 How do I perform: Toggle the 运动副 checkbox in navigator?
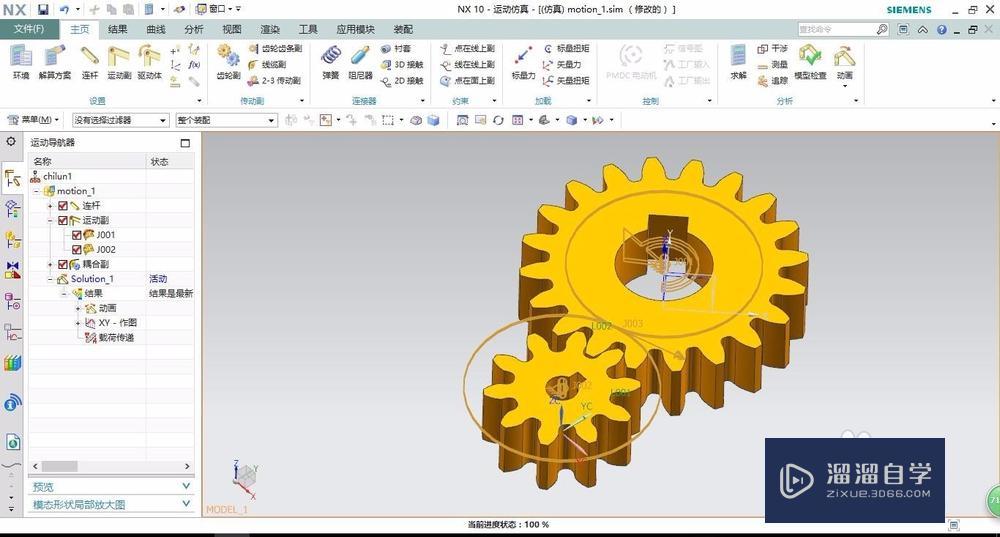tap(62, 220)
